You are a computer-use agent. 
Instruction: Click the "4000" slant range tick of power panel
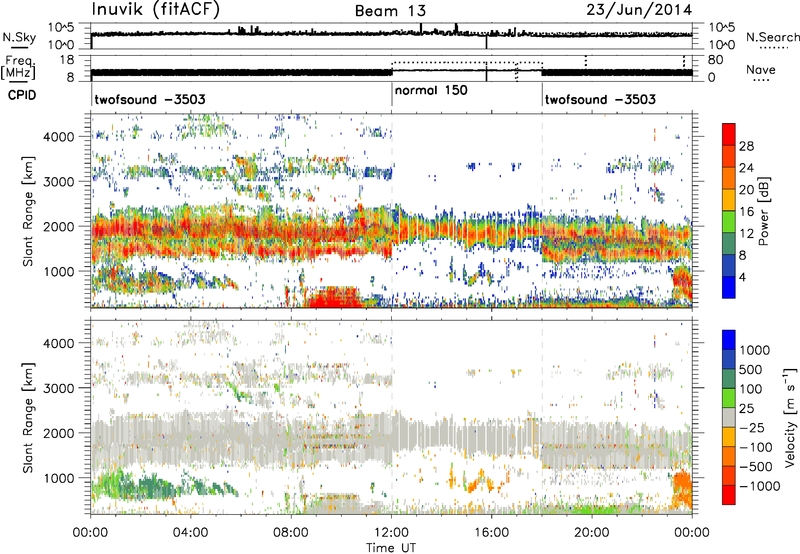(x=58, y=137)
